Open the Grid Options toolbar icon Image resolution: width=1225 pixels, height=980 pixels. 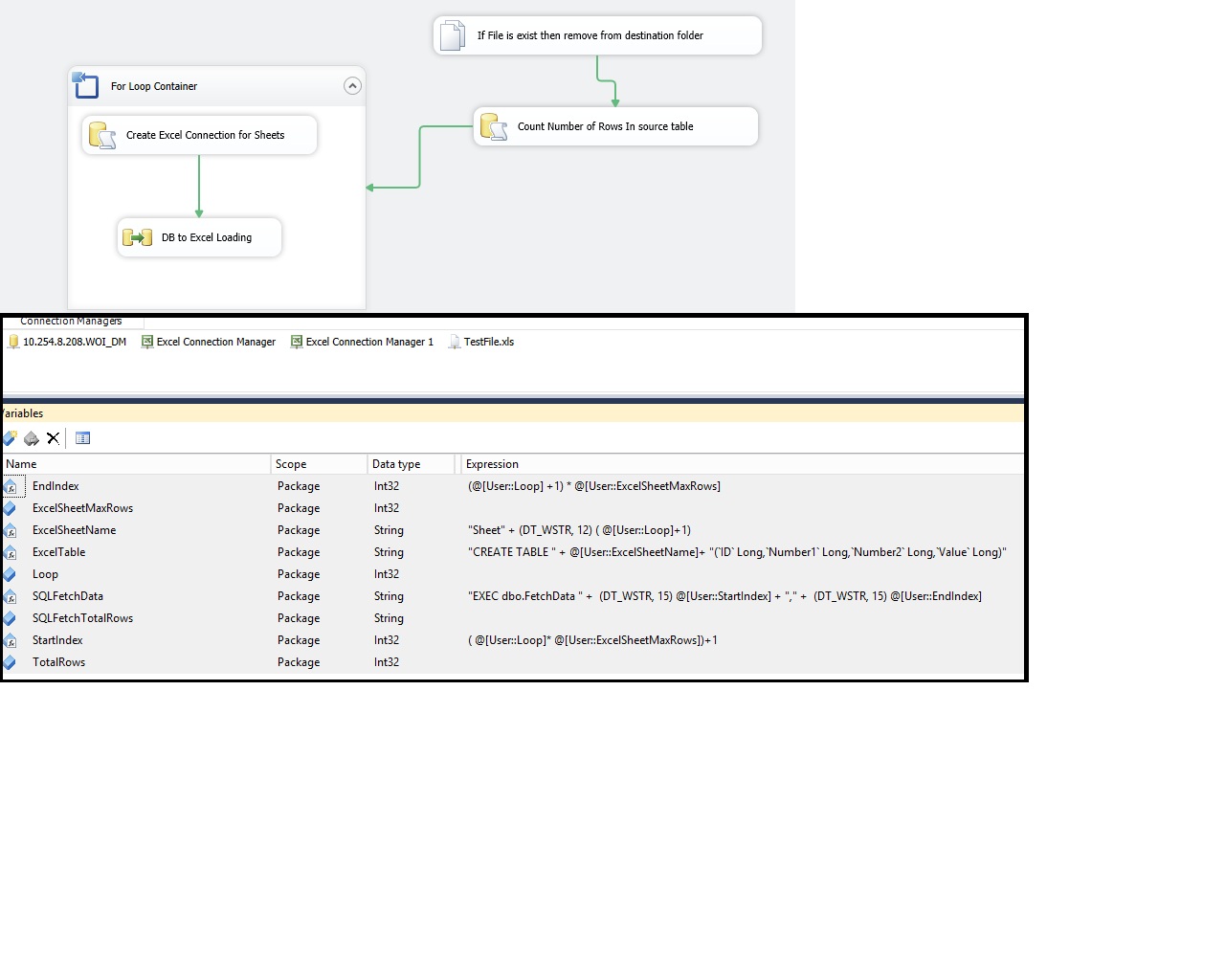(83, 438)
